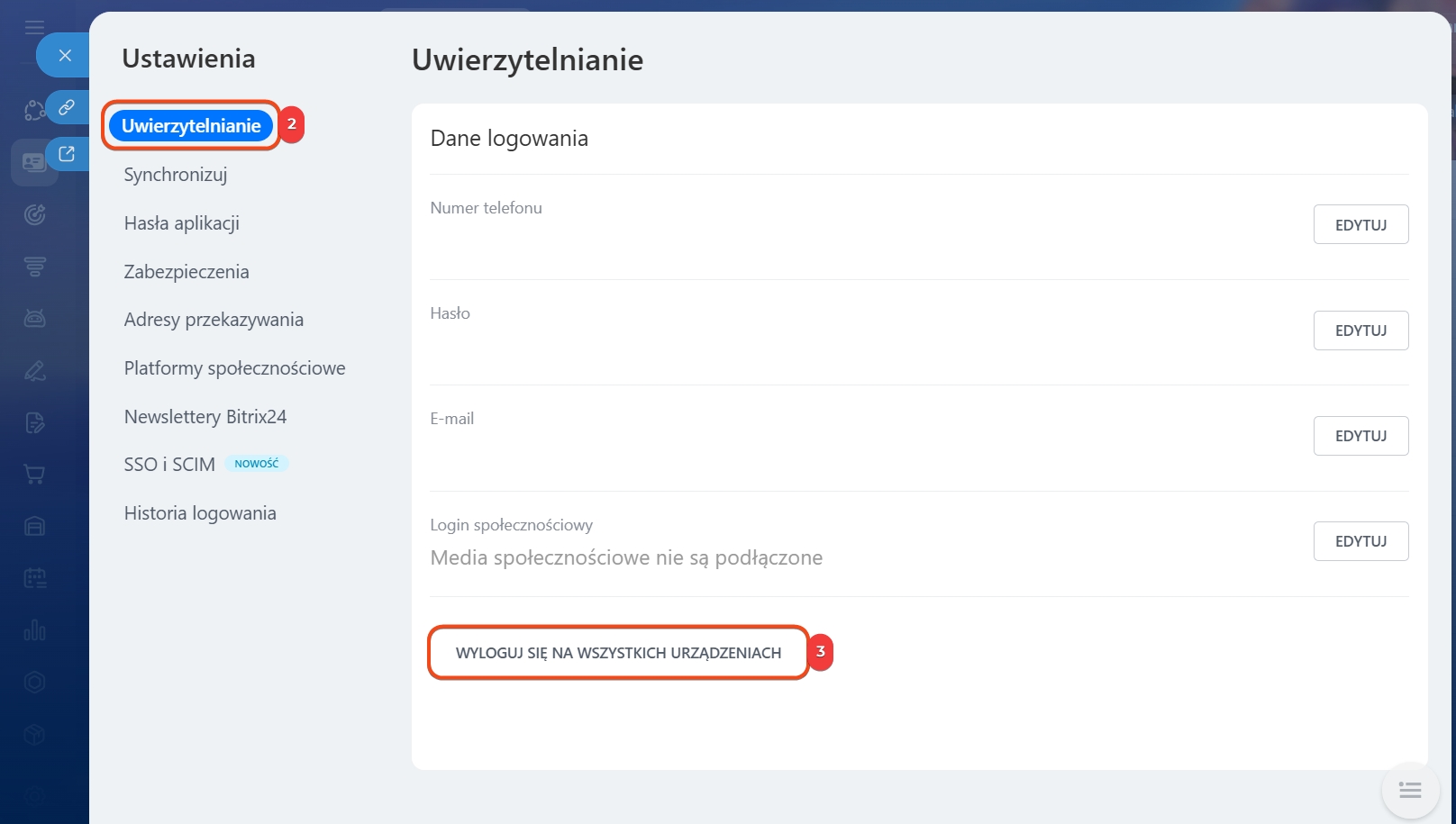
Task: Click the floating list menu button
Action: coord(1409,791)
